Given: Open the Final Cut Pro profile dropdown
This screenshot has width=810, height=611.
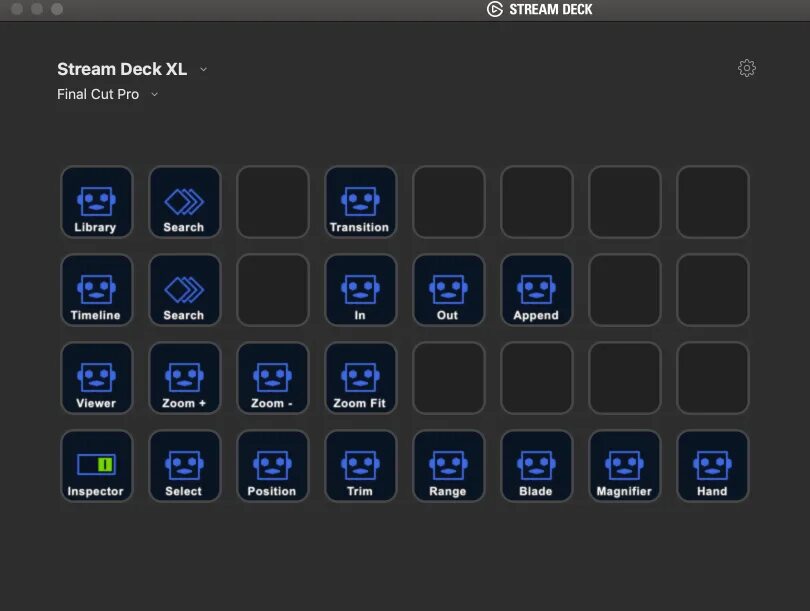Looking at the screenshot, I should pos(154,94).
